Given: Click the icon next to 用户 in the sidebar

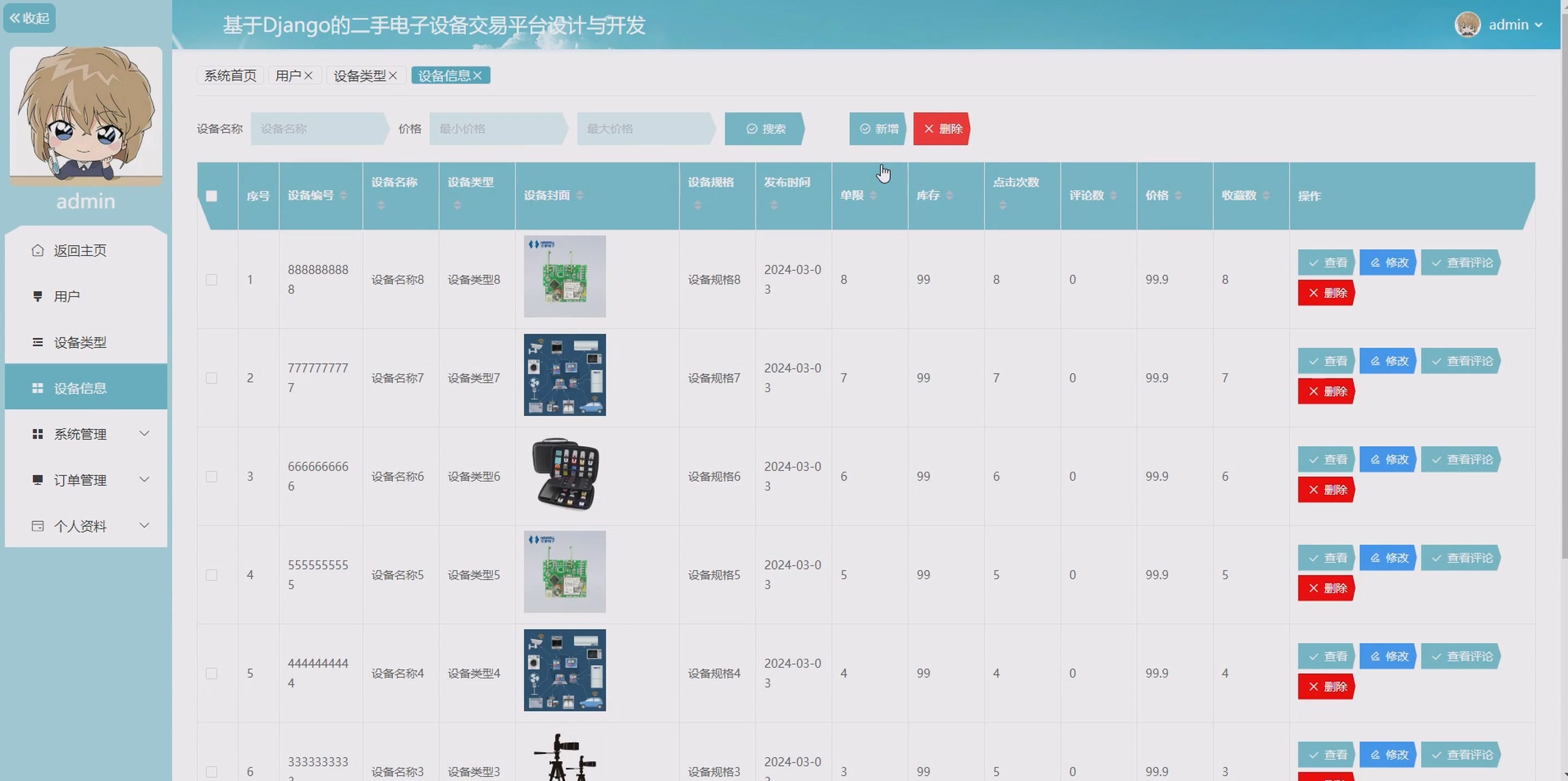Looking at the screenshot, I should click(38, 296).
